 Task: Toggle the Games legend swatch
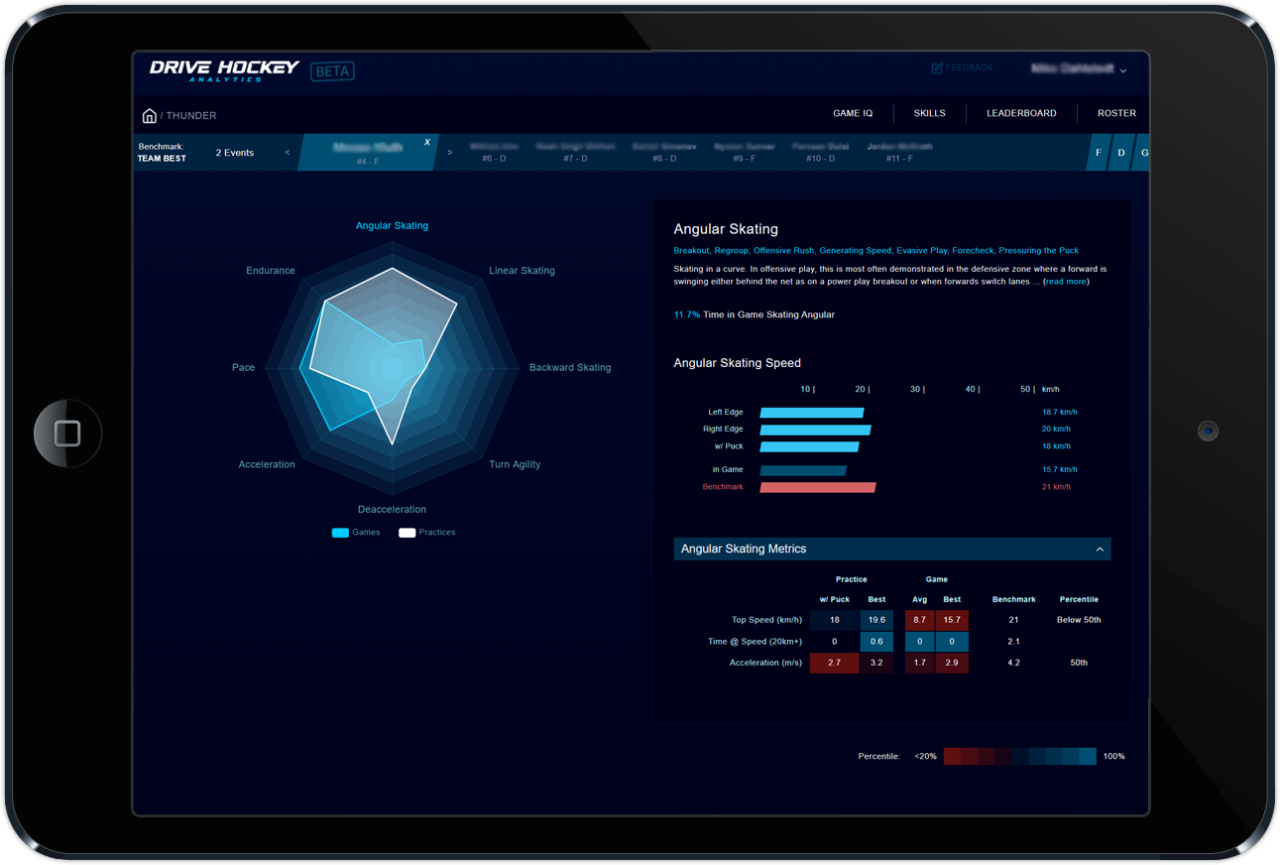click(342, 532)
